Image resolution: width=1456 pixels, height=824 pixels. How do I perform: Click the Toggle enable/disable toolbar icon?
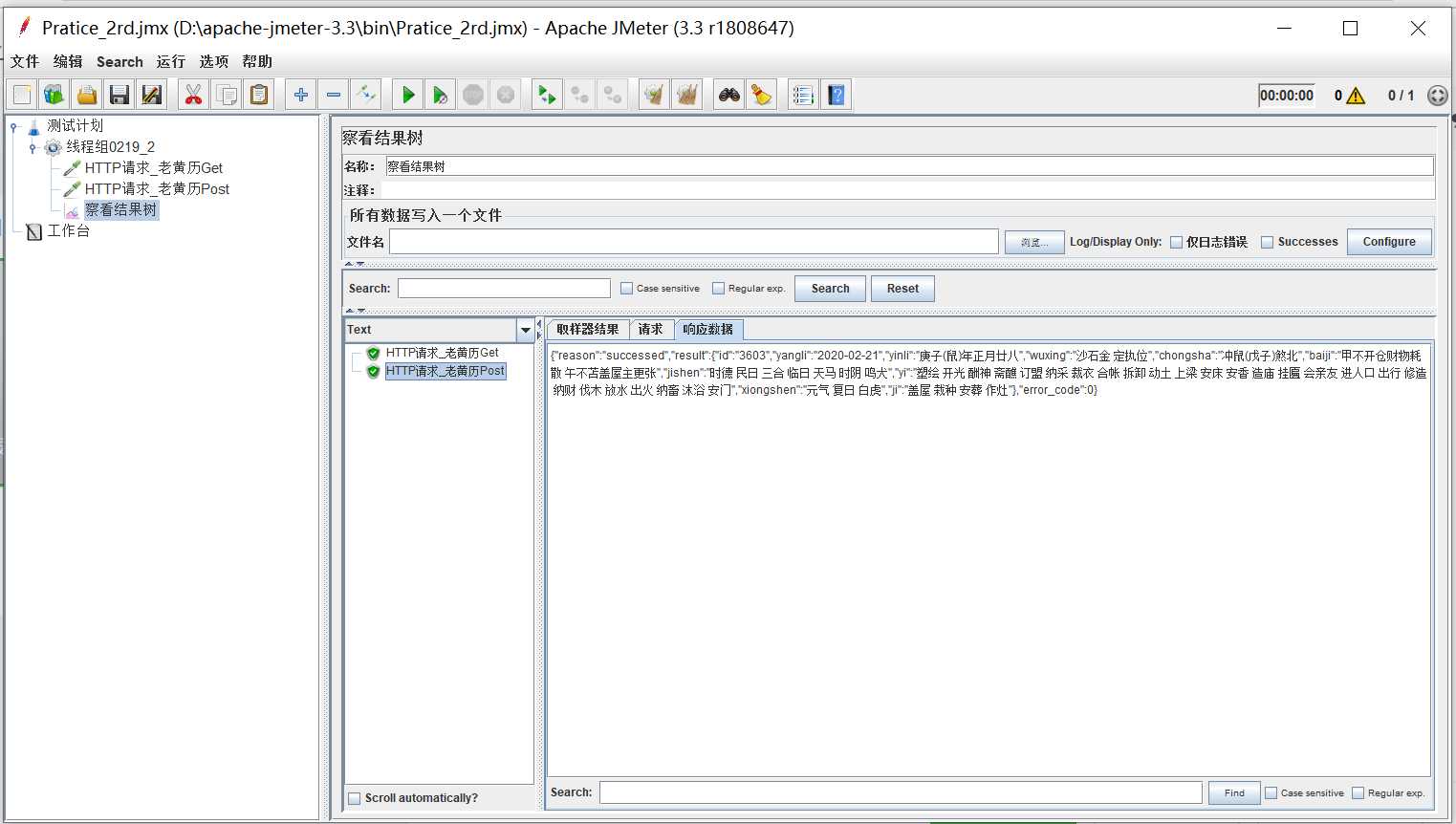coord(366,95)
